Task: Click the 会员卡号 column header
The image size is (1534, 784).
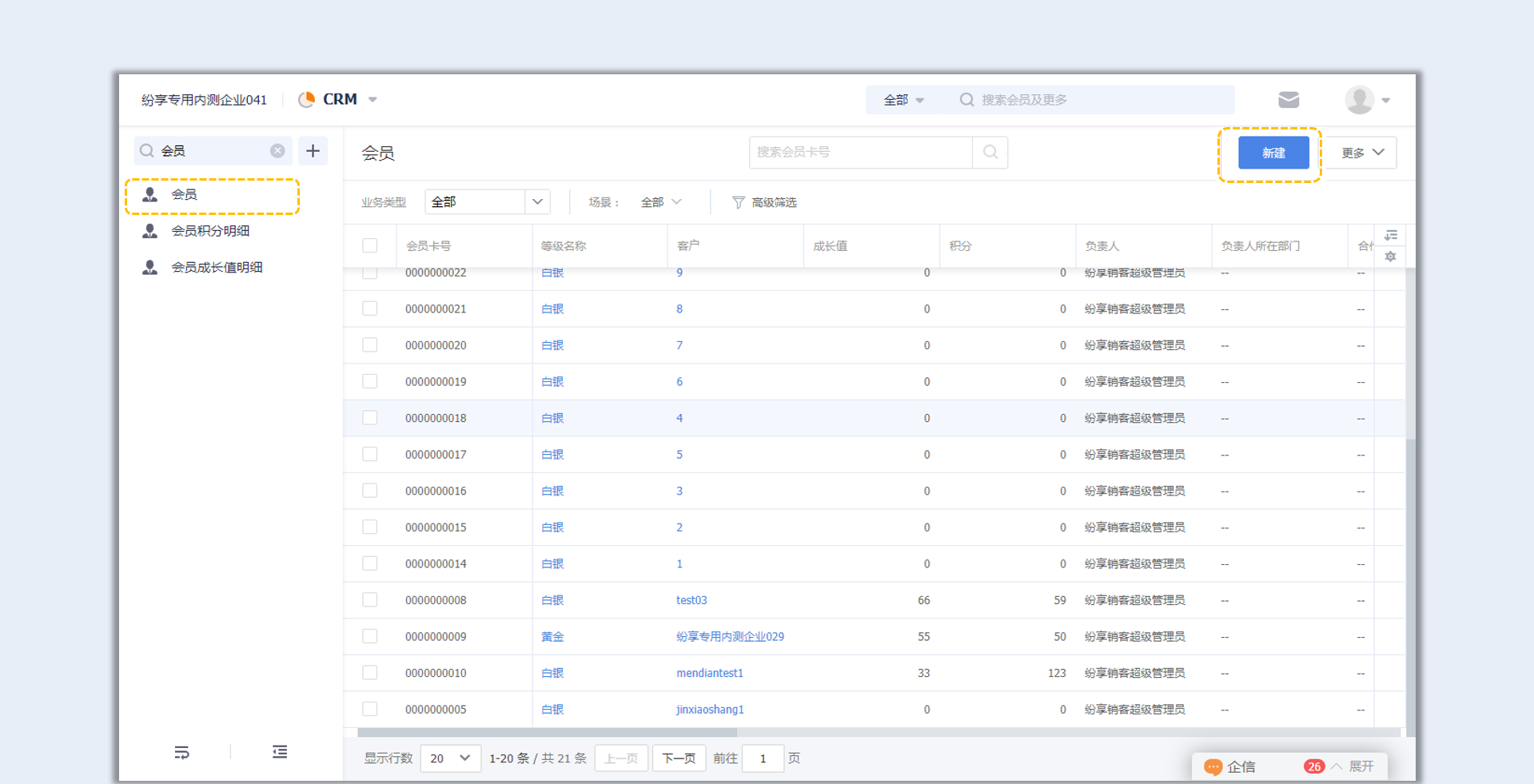Action: point(428,246)
